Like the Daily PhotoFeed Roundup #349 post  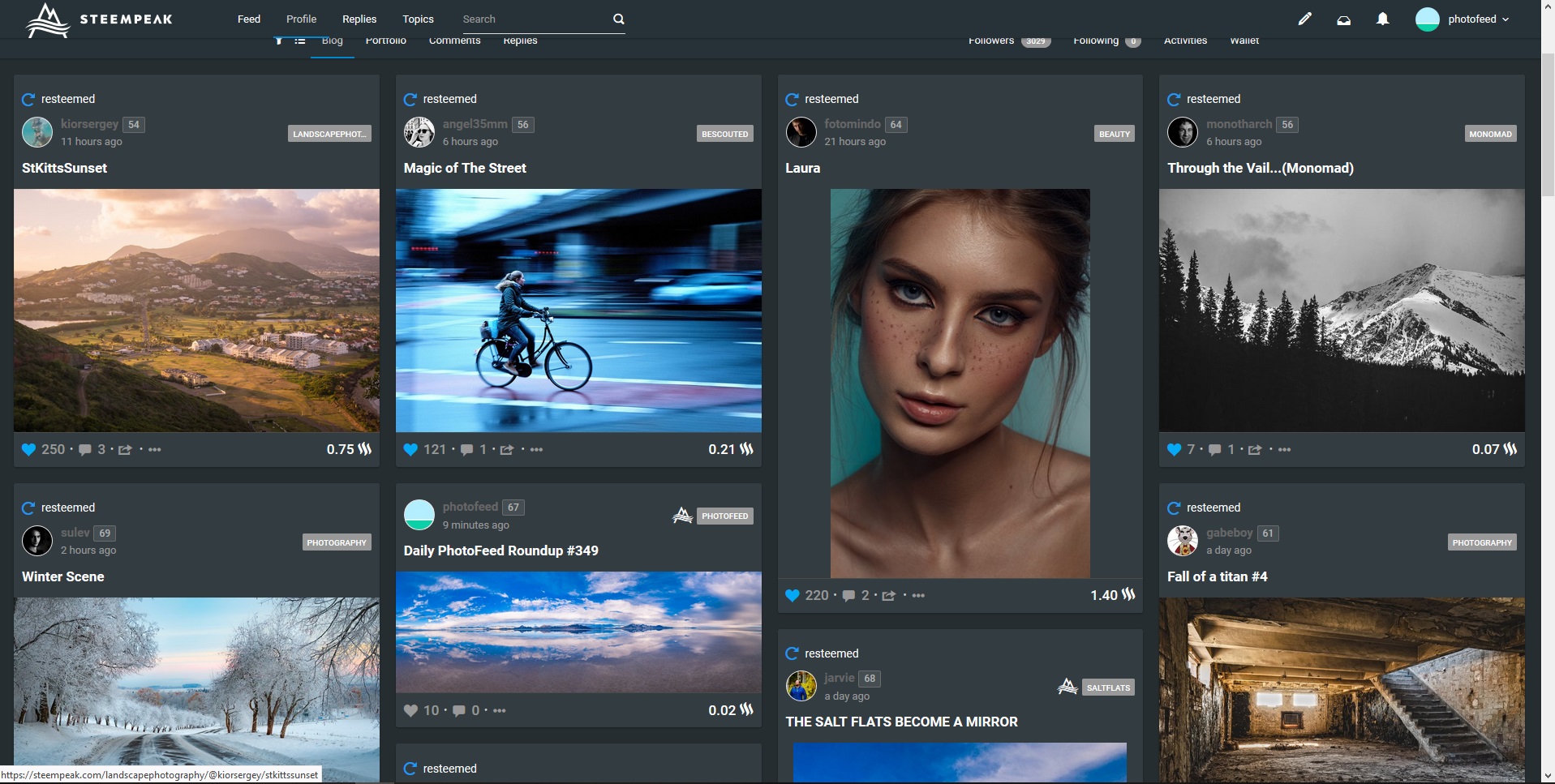tap(411, 710)
